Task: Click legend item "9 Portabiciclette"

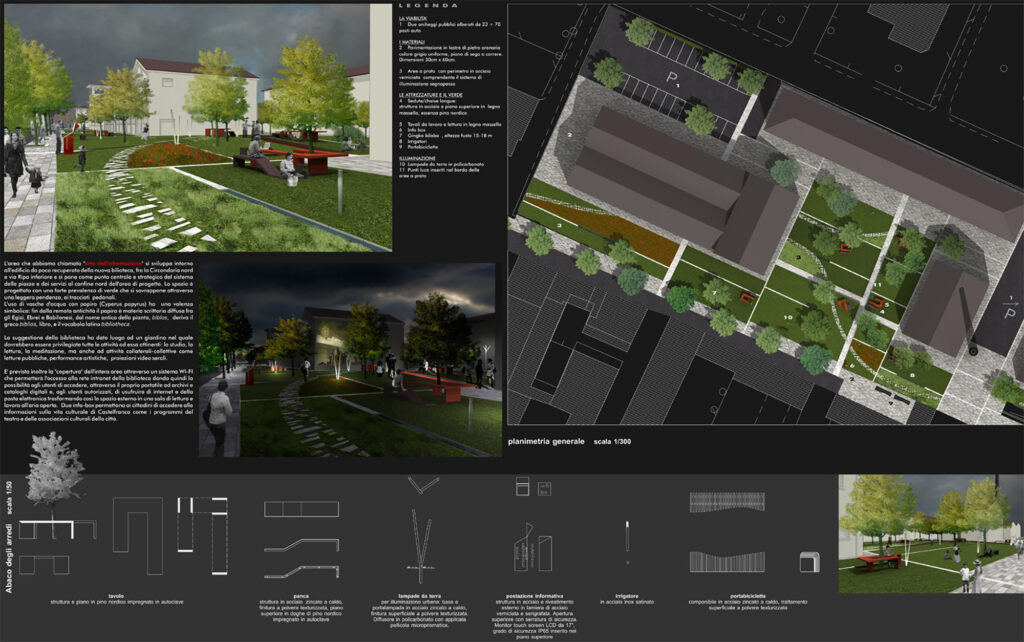Action: [x=418, y=146]
